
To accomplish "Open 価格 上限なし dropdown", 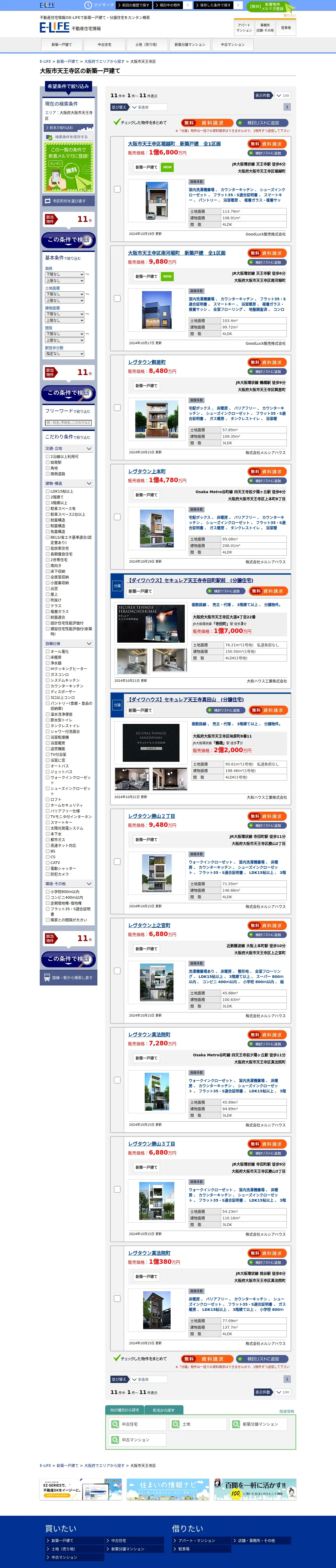I will coord(64,281).
